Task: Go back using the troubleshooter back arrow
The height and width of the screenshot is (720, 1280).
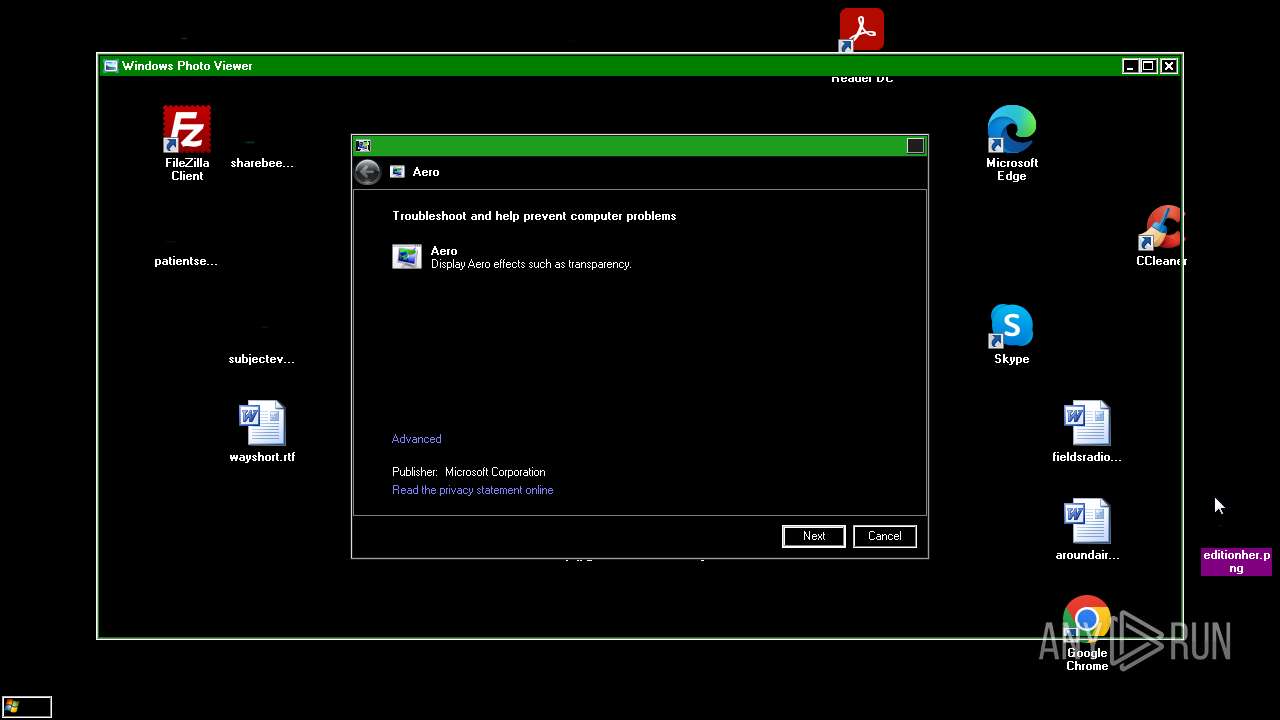Action: click(x=368, y=172)
